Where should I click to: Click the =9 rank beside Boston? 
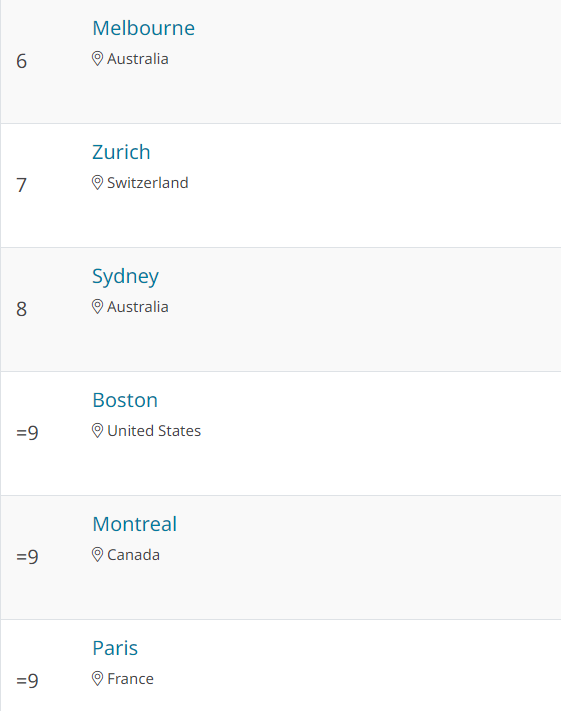tap(27, 433)
